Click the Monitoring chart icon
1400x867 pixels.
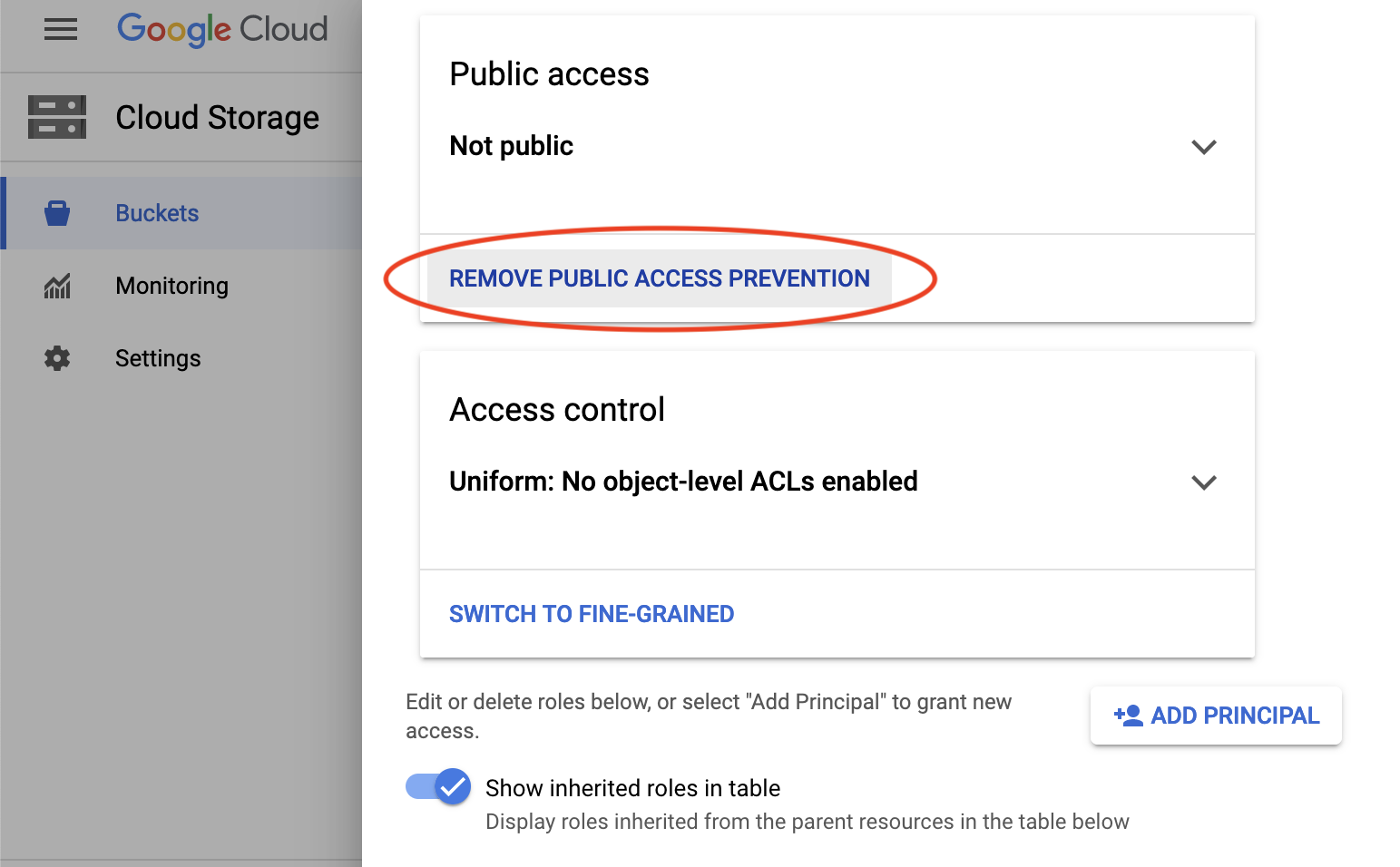pyautogui.click(x=57, y=287)
